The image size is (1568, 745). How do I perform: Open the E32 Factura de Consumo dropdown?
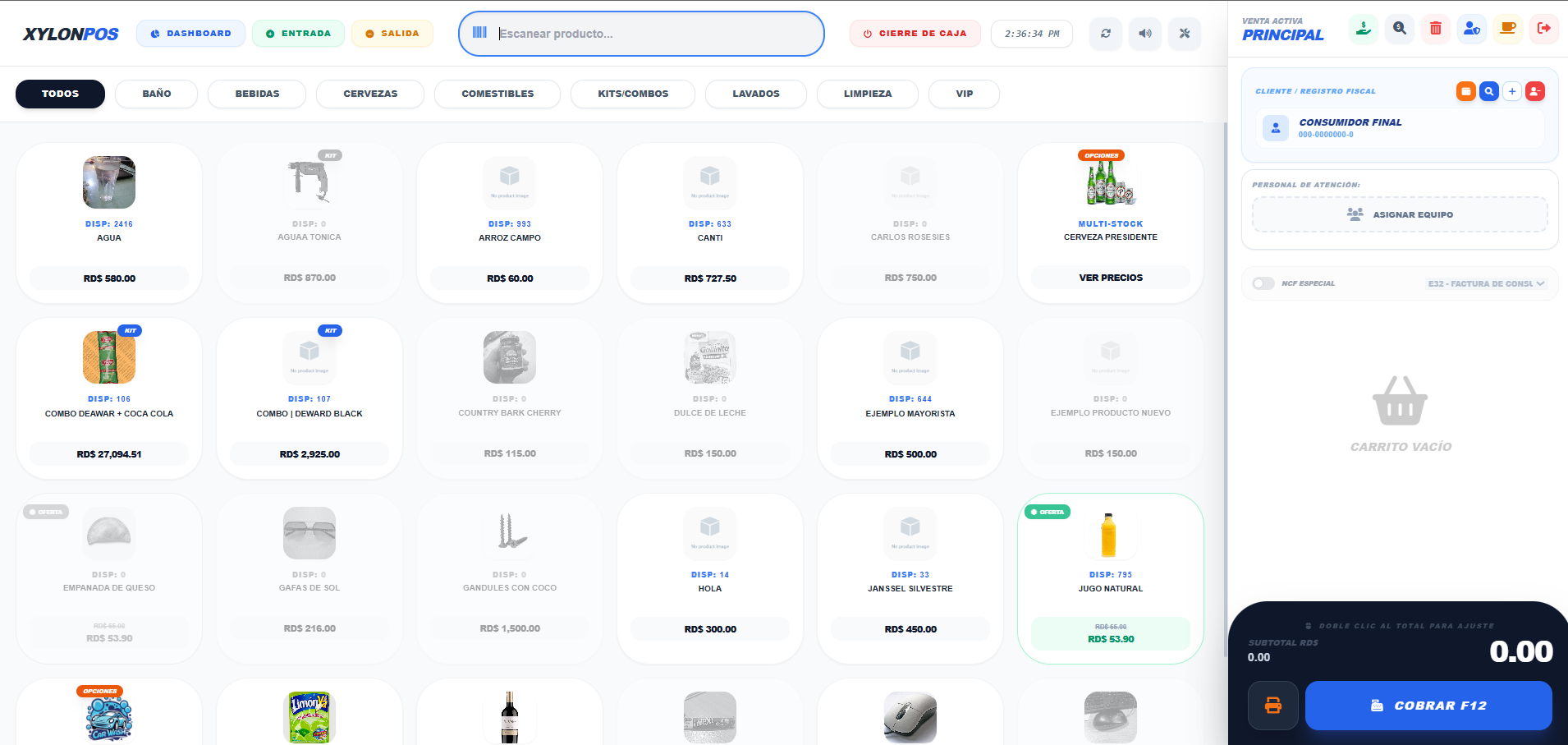coord(1486,283)
